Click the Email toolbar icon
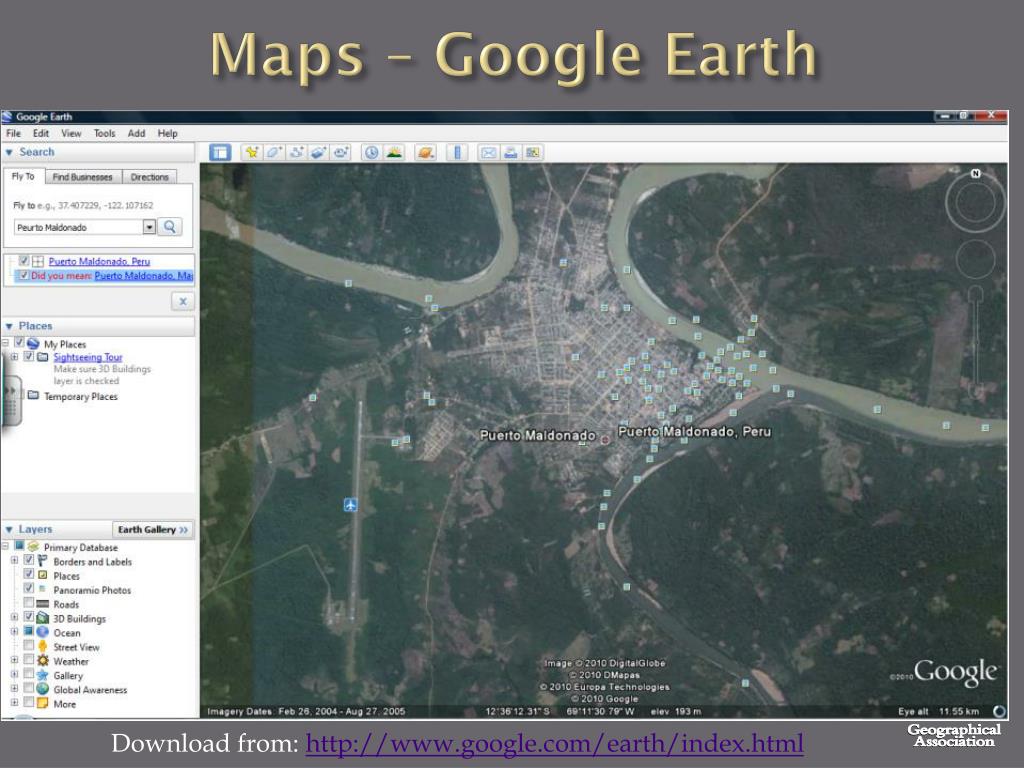Screen dimensions: 1024x768 coord(488,153)
